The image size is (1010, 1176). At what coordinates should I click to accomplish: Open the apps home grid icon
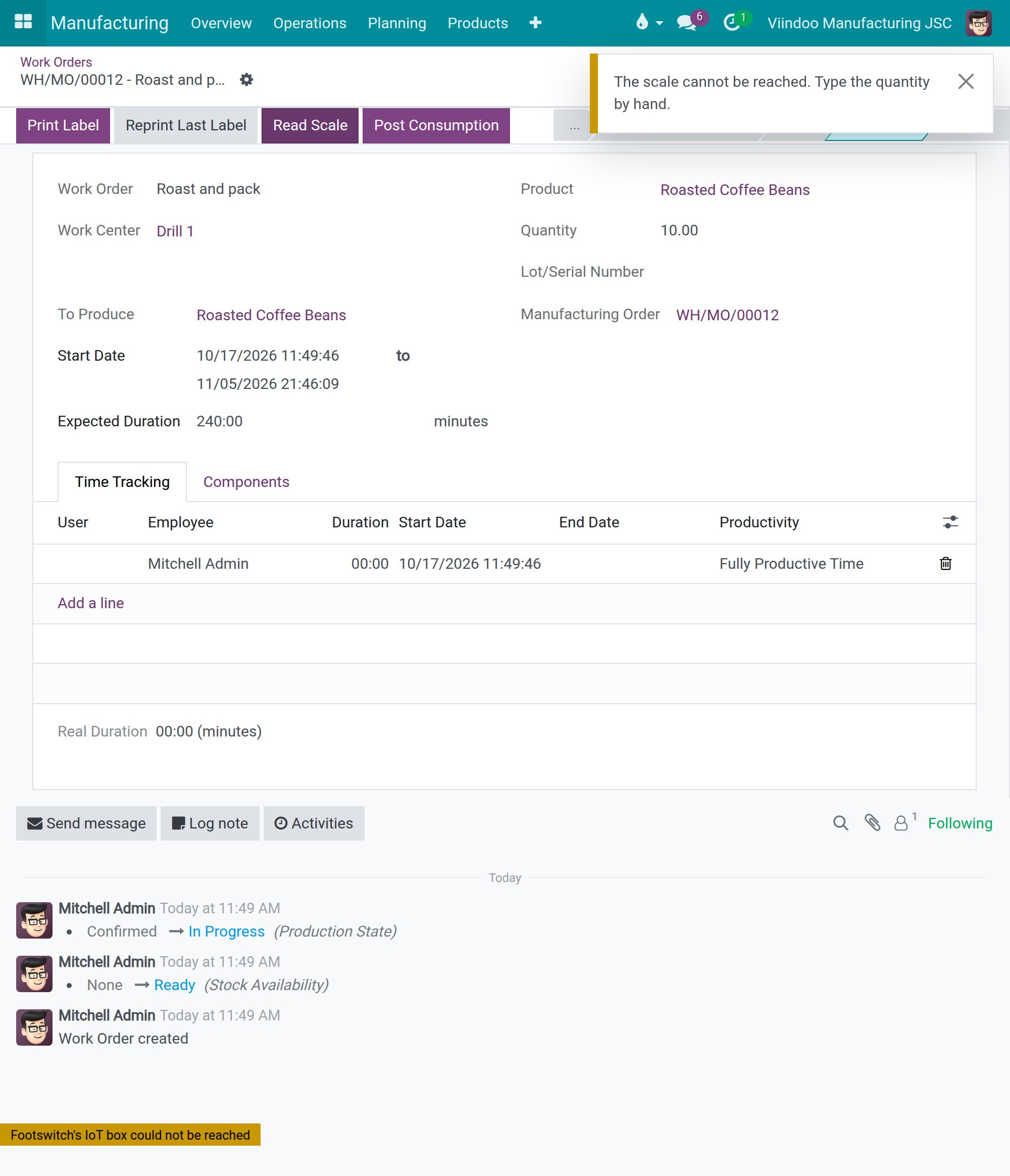pyautogui.click(x=23, y=22)
